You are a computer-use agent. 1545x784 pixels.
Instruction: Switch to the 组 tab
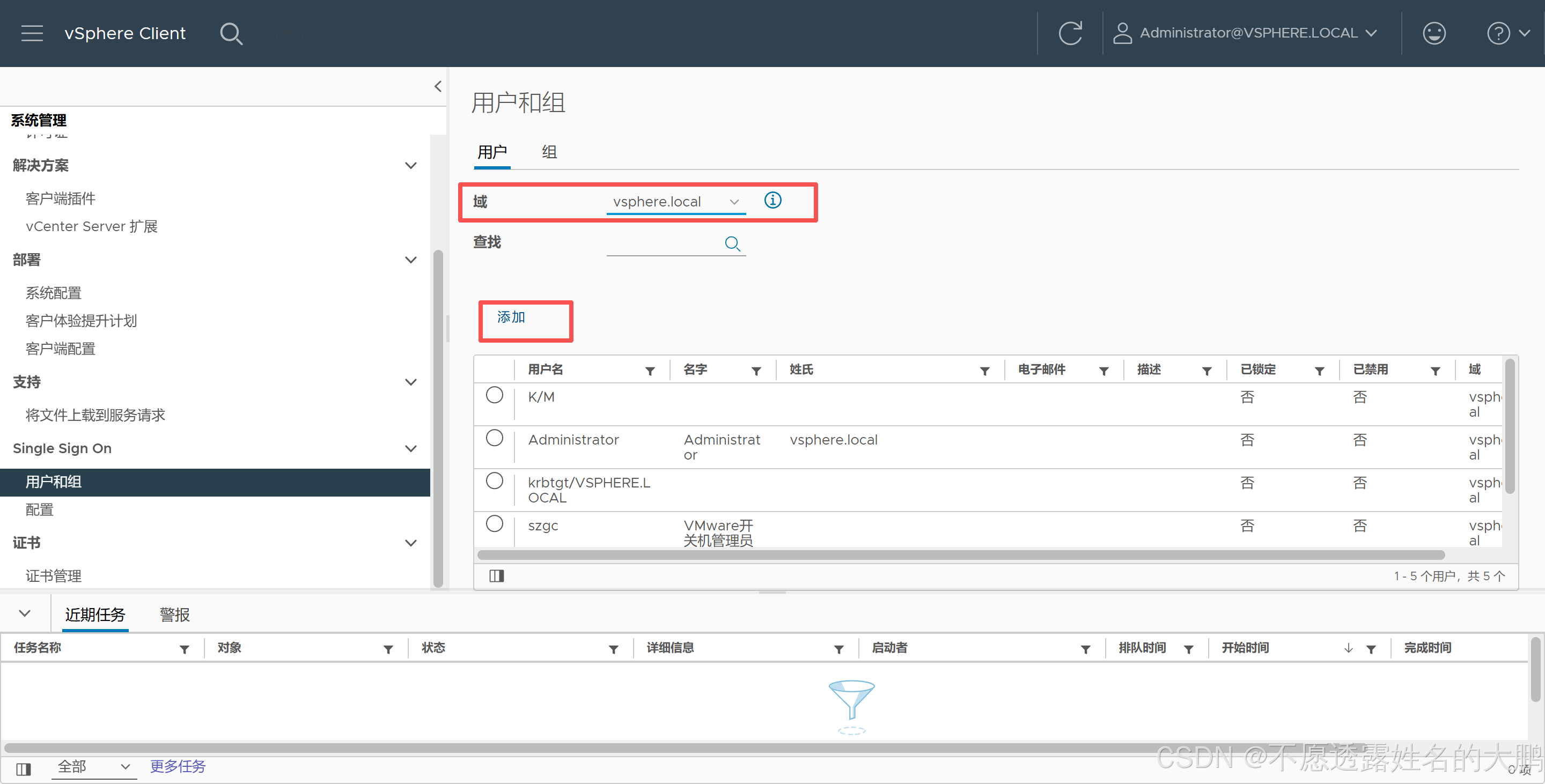(x=549, y=152)
